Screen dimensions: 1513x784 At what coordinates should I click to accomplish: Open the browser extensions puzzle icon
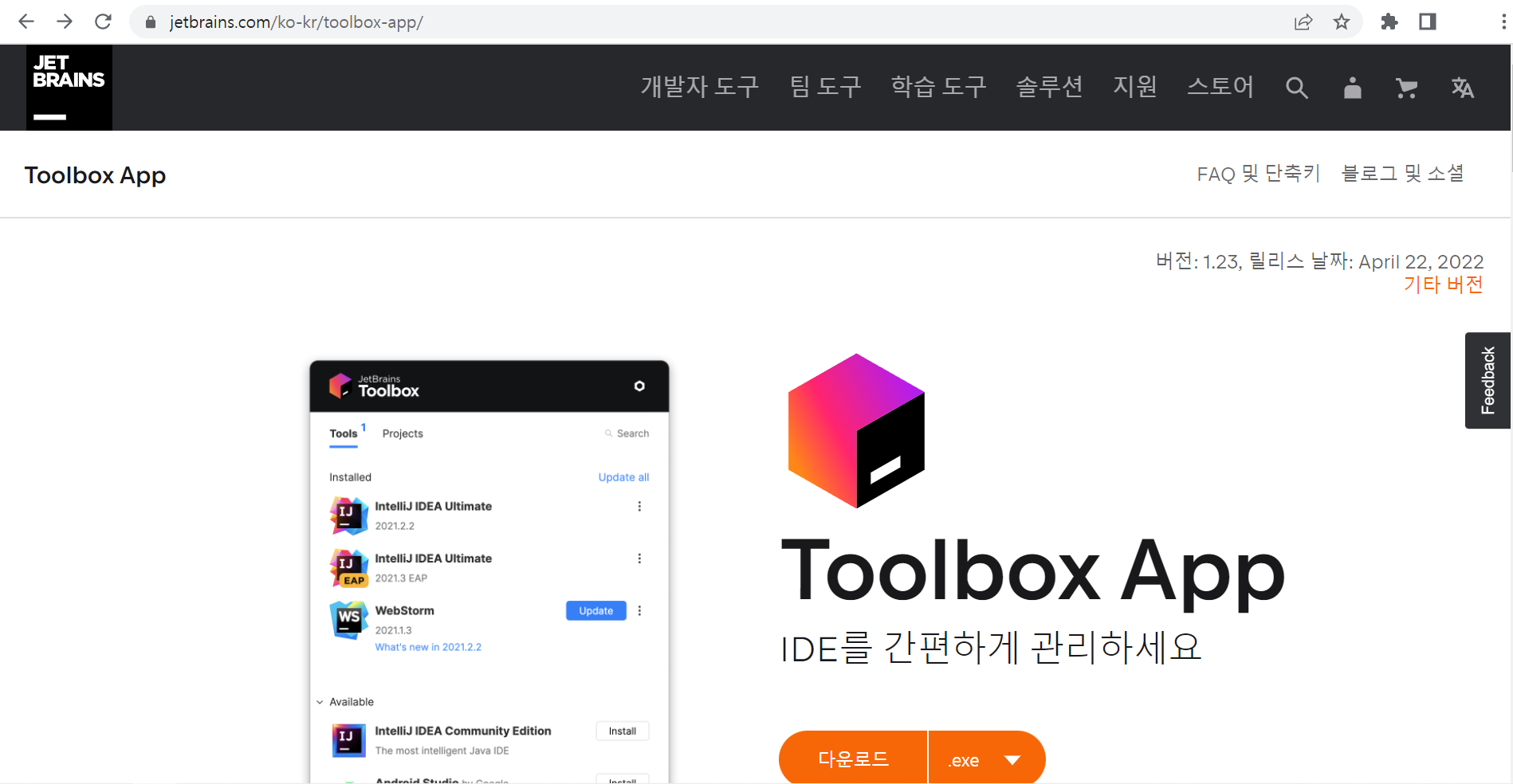click(x=1389, y=22)
